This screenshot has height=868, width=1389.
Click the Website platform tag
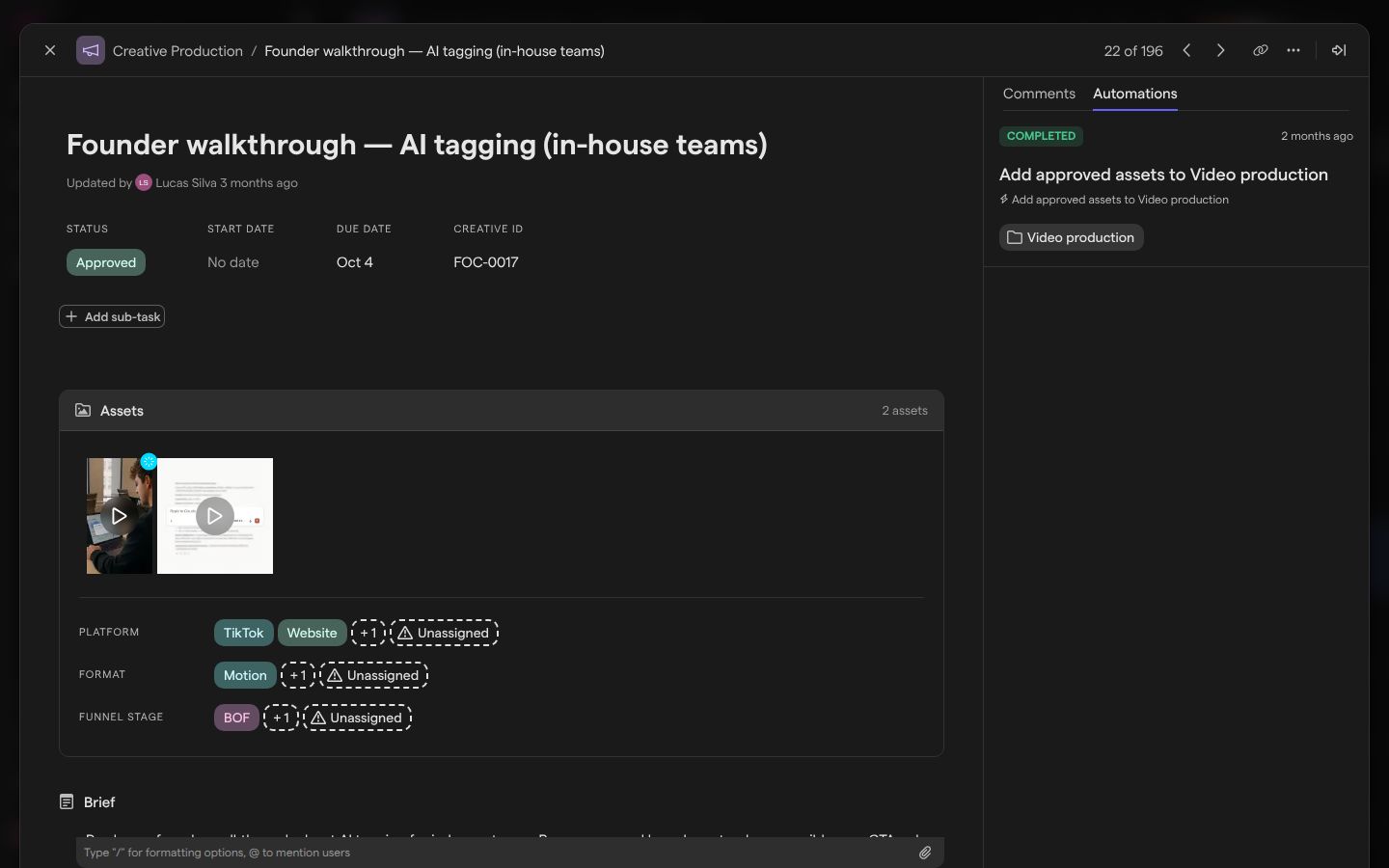click(x=312, y=633)
